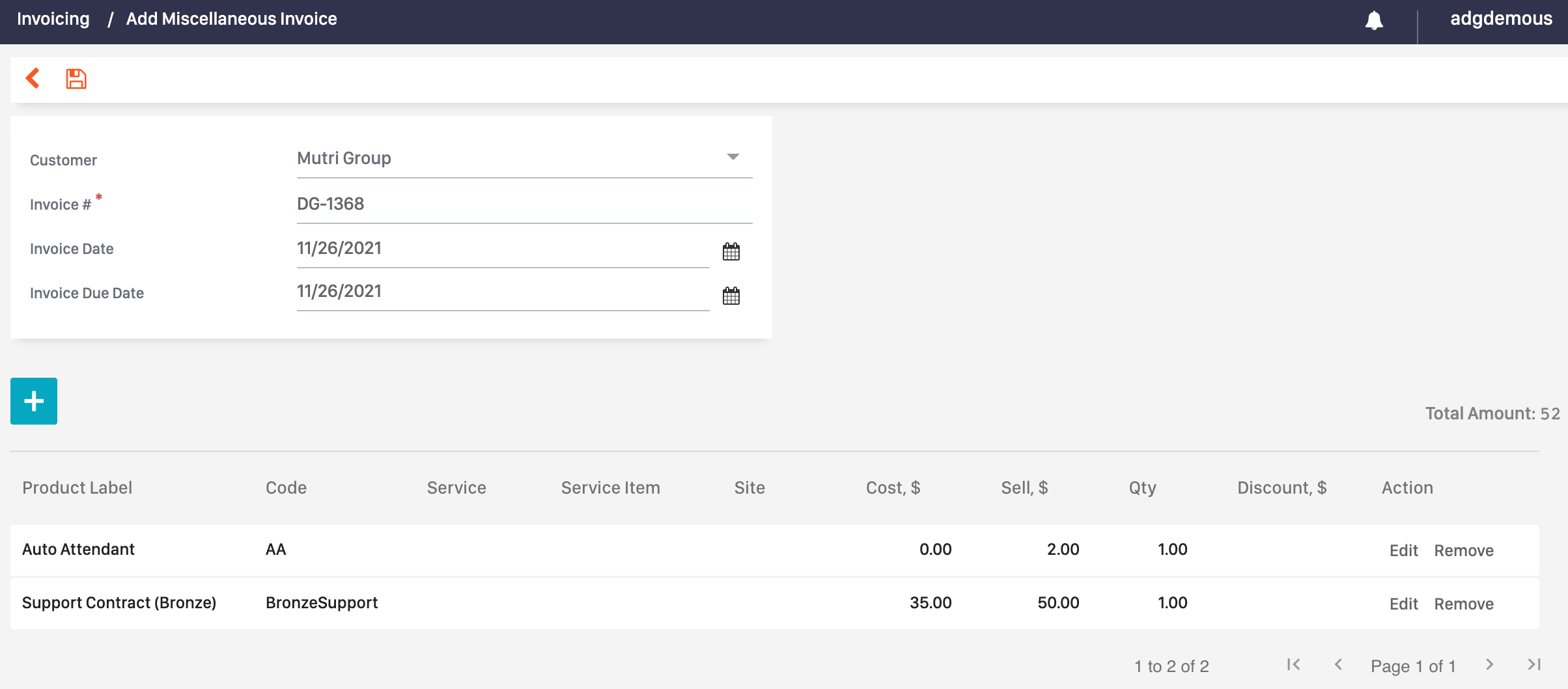
Task: Click the orange back arrow
Action: point(33,78)
